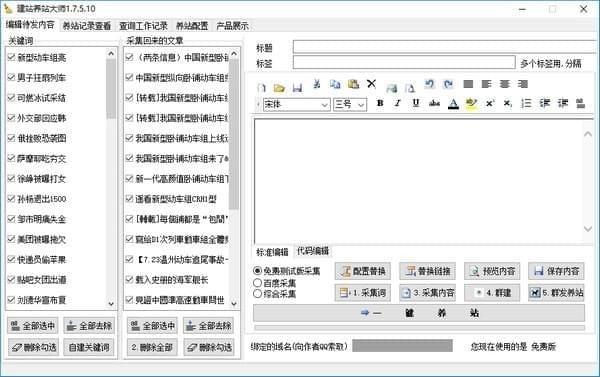
Task: Click the 保存内容 button
Action: click(x=556, y=271)
